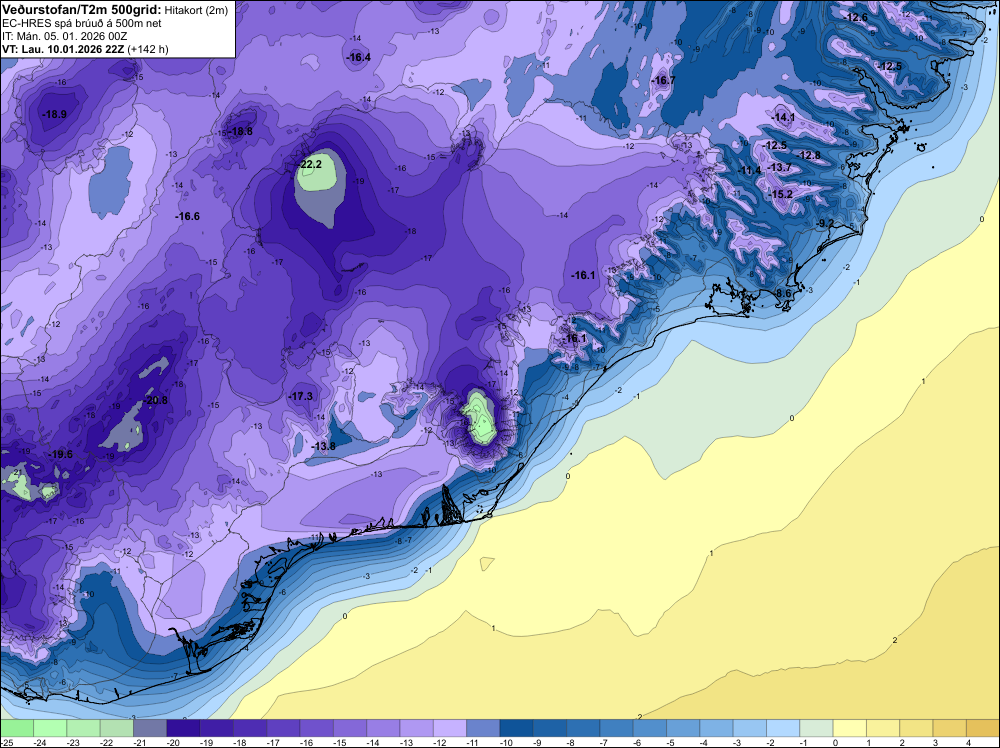This screenshot has height=748, width=1000.
Task: Select the orange legend swatch right of 4
Action: pos(983,728)
